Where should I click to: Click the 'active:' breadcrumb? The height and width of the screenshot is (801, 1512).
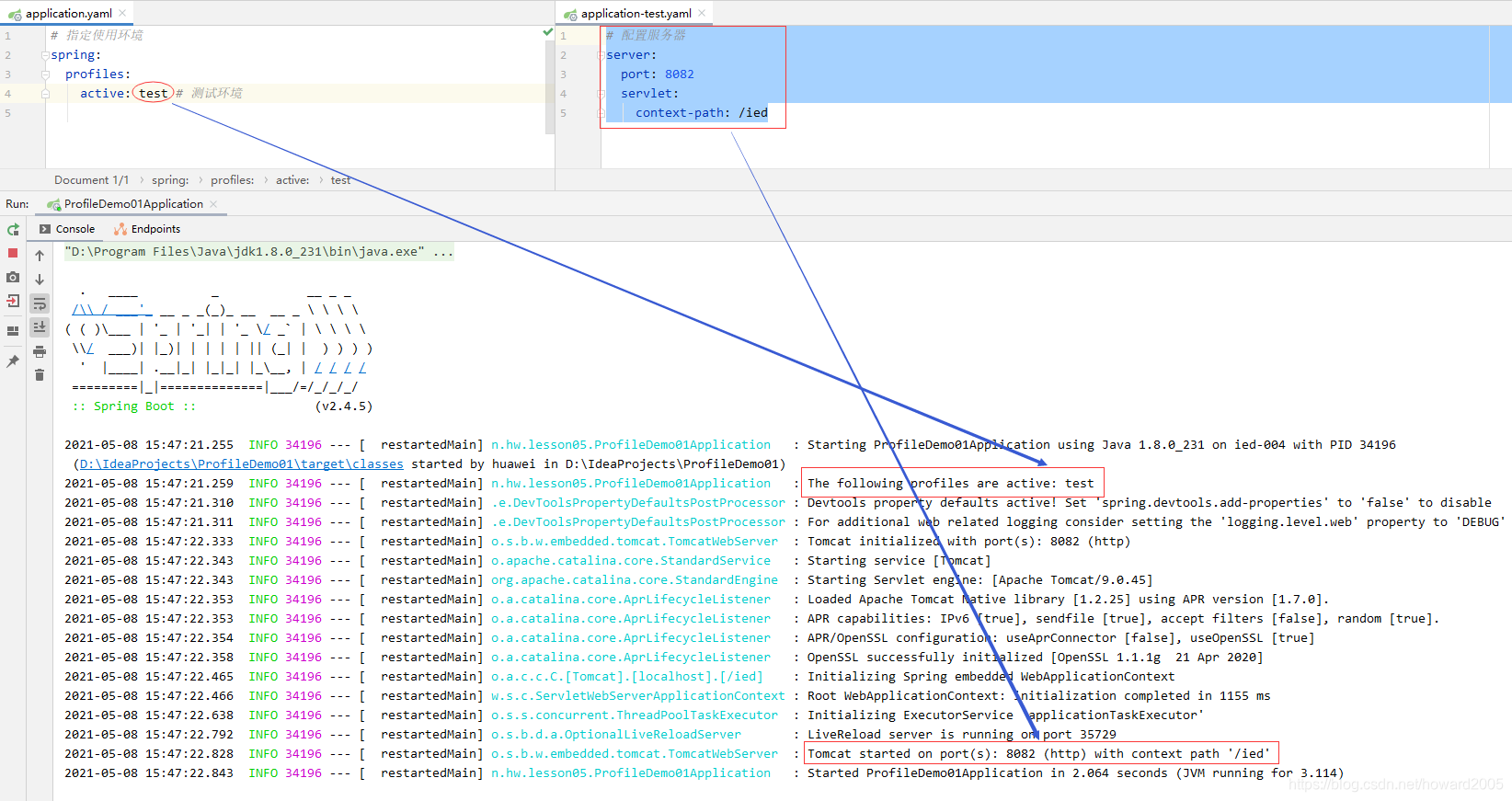click(292, 180)
